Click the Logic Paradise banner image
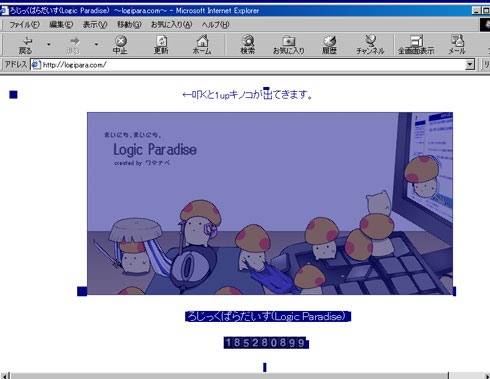 pyautogui.click(x=270, y=203)
